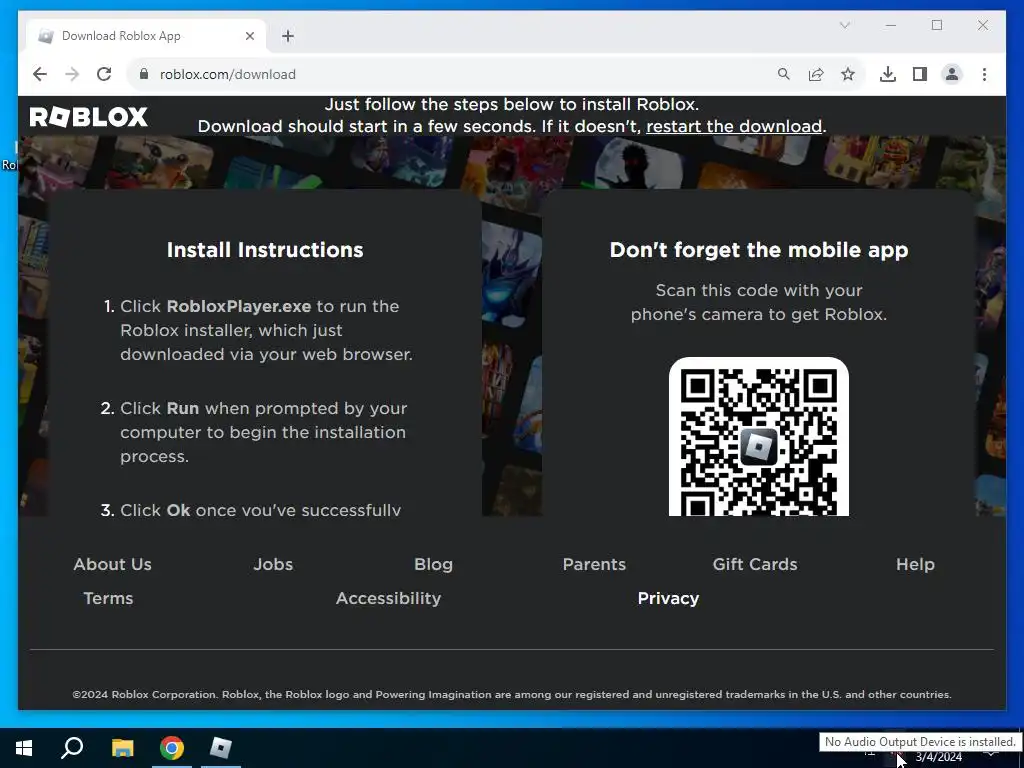Close the Download Roblox App tab
The image size is (1024, 768).
point(249,36)
